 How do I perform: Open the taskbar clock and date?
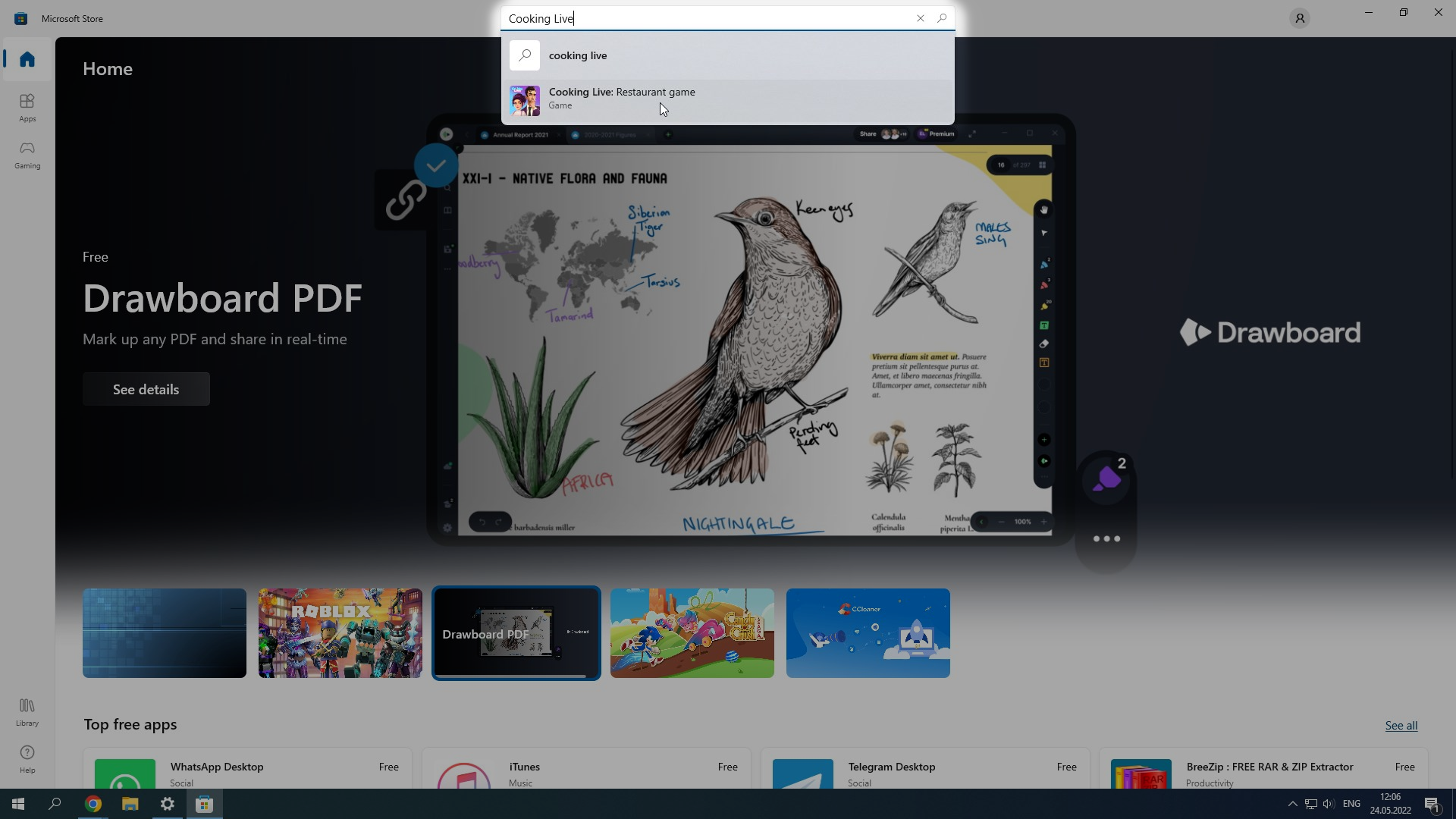click(x=1390, y=804)
